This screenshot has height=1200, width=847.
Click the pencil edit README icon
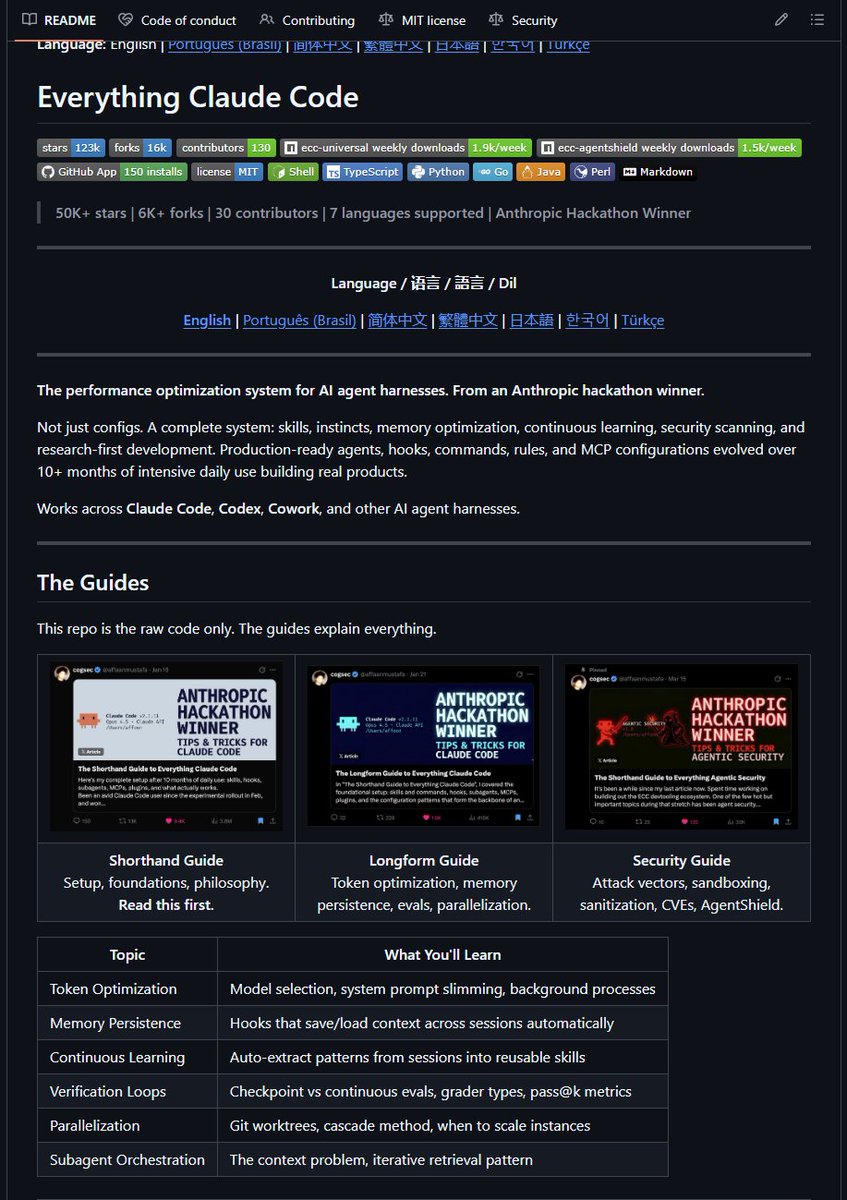(781, 20)
